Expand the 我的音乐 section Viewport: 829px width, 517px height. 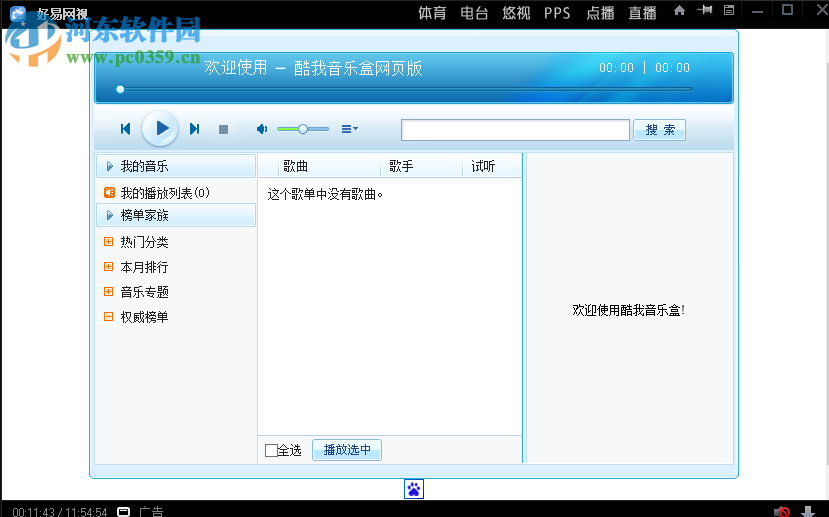point(176,166)
